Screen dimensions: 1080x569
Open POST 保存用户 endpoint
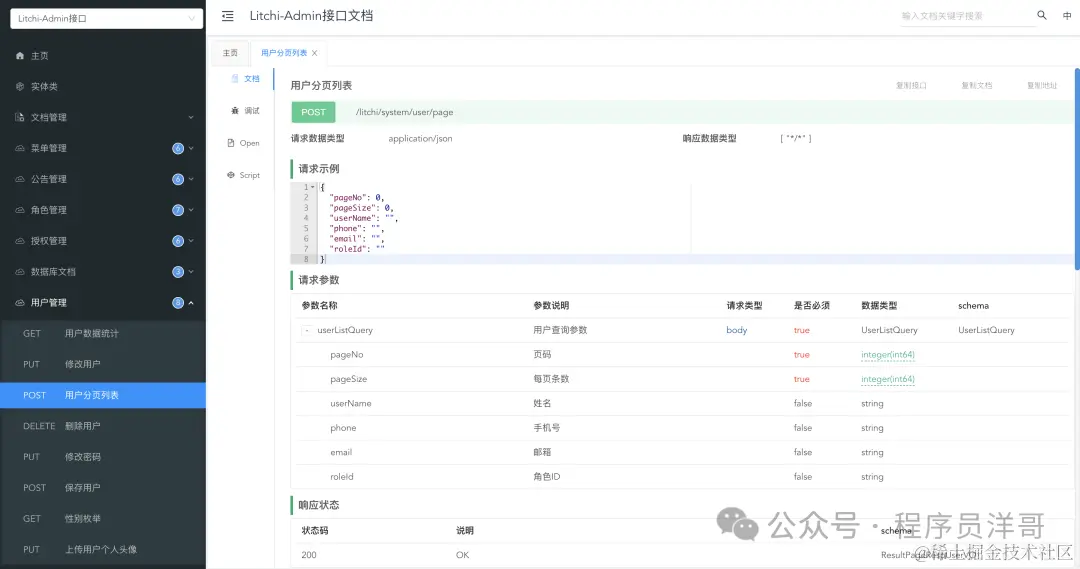tap(103, 488)
